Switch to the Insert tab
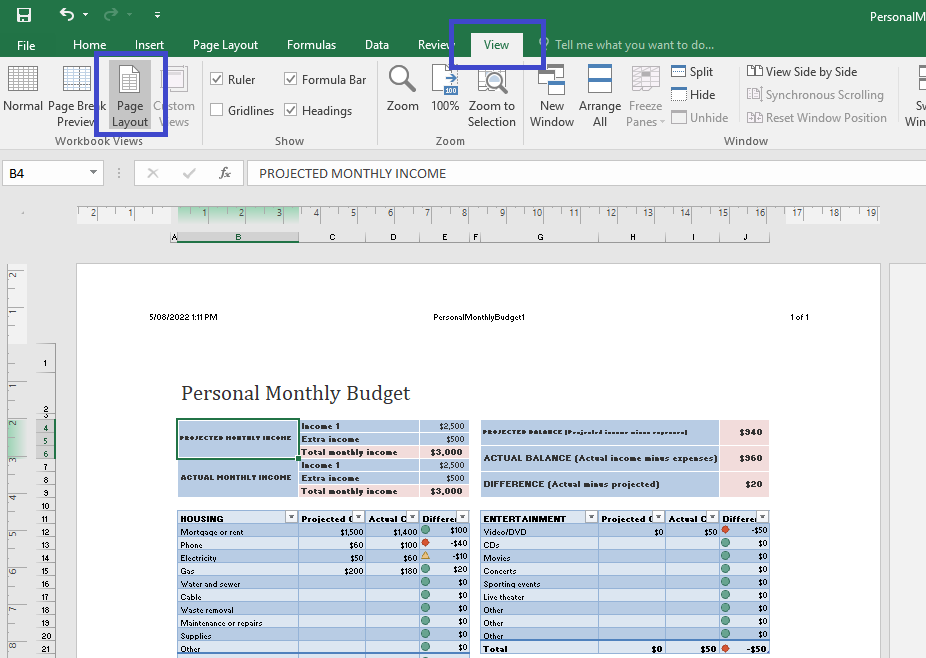Viewport: 926px width, 658px height. [x=149, y=45]
